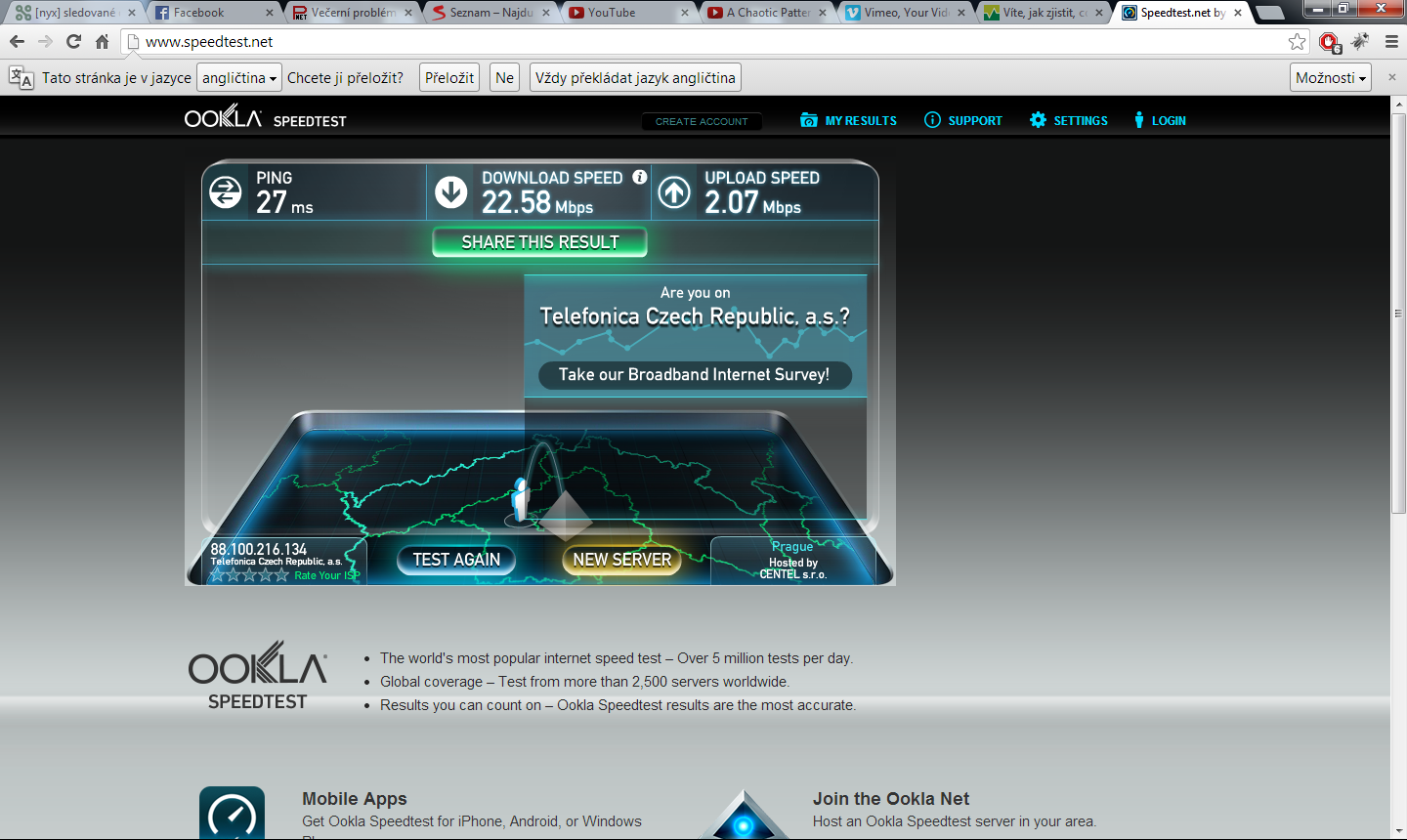Go back to the previous page
Image resolution: width=1407 pixels, height=840 pixels.
coord(17,41)
